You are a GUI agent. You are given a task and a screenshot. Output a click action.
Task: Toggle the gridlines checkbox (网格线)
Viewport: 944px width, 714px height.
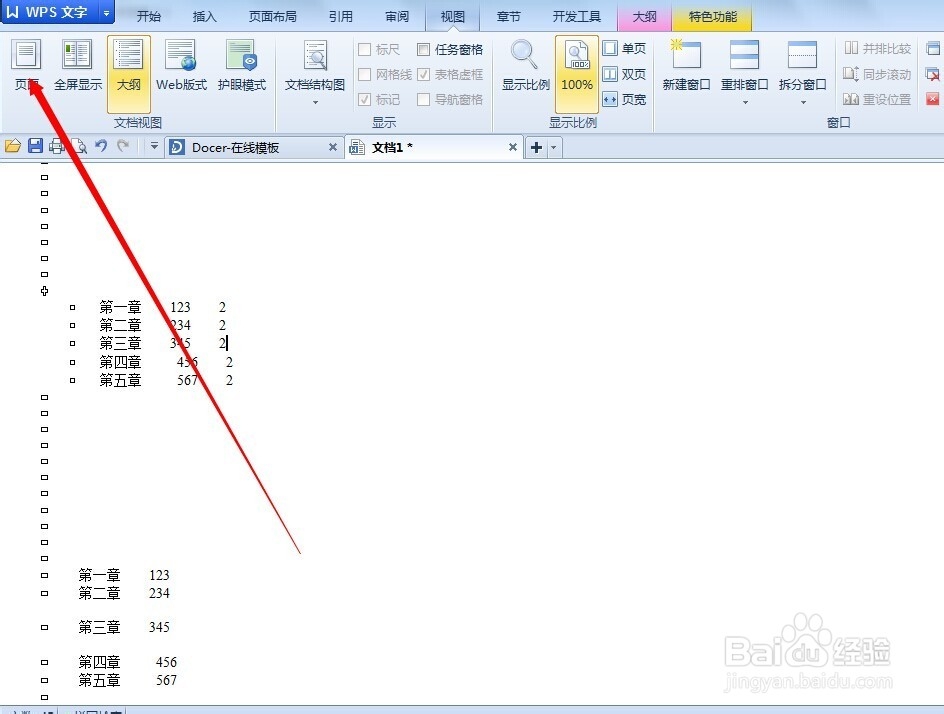pyautogui.click(x=364, y=74)
